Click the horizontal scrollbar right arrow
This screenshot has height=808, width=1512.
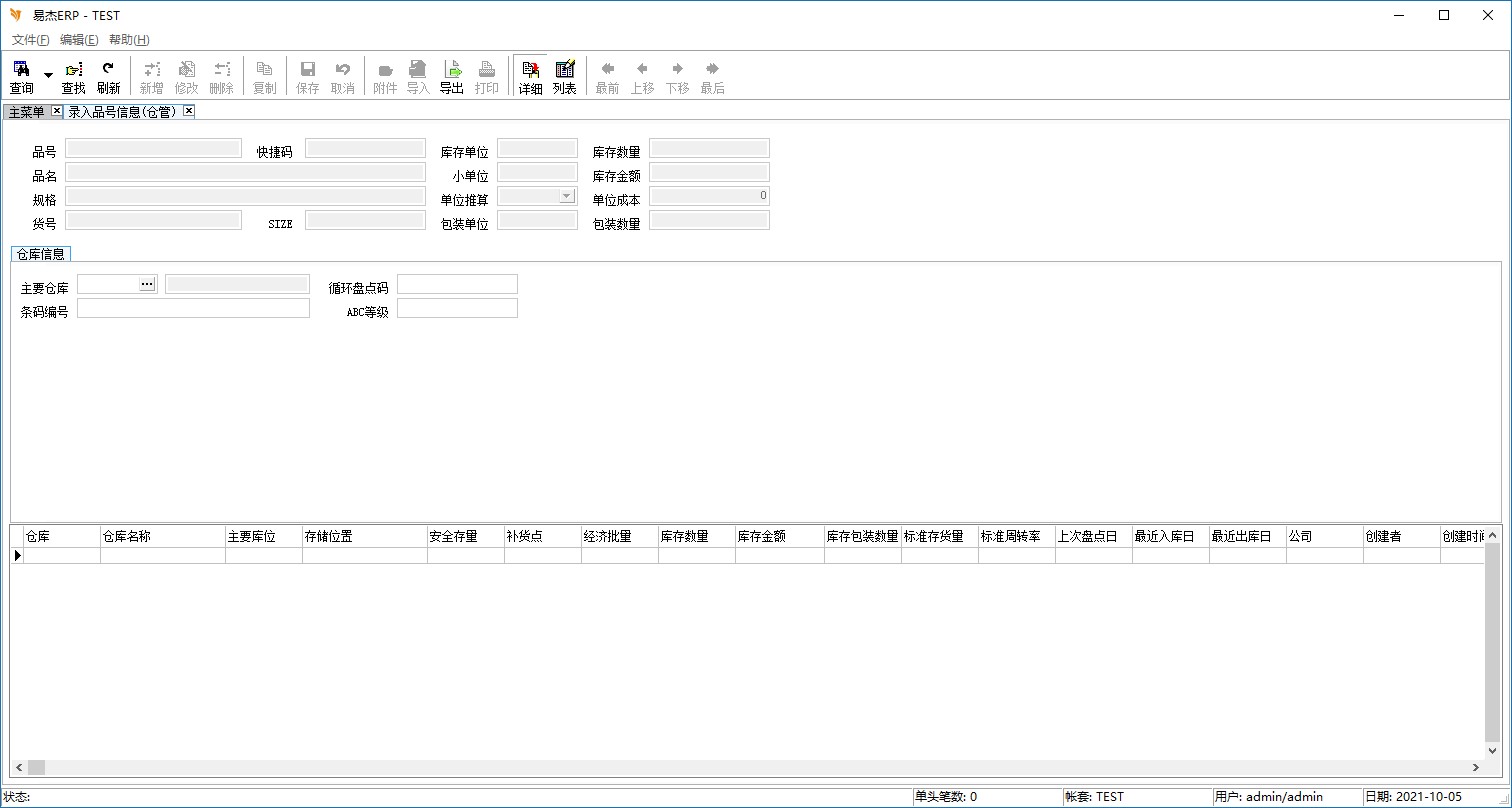point(1475,767)
